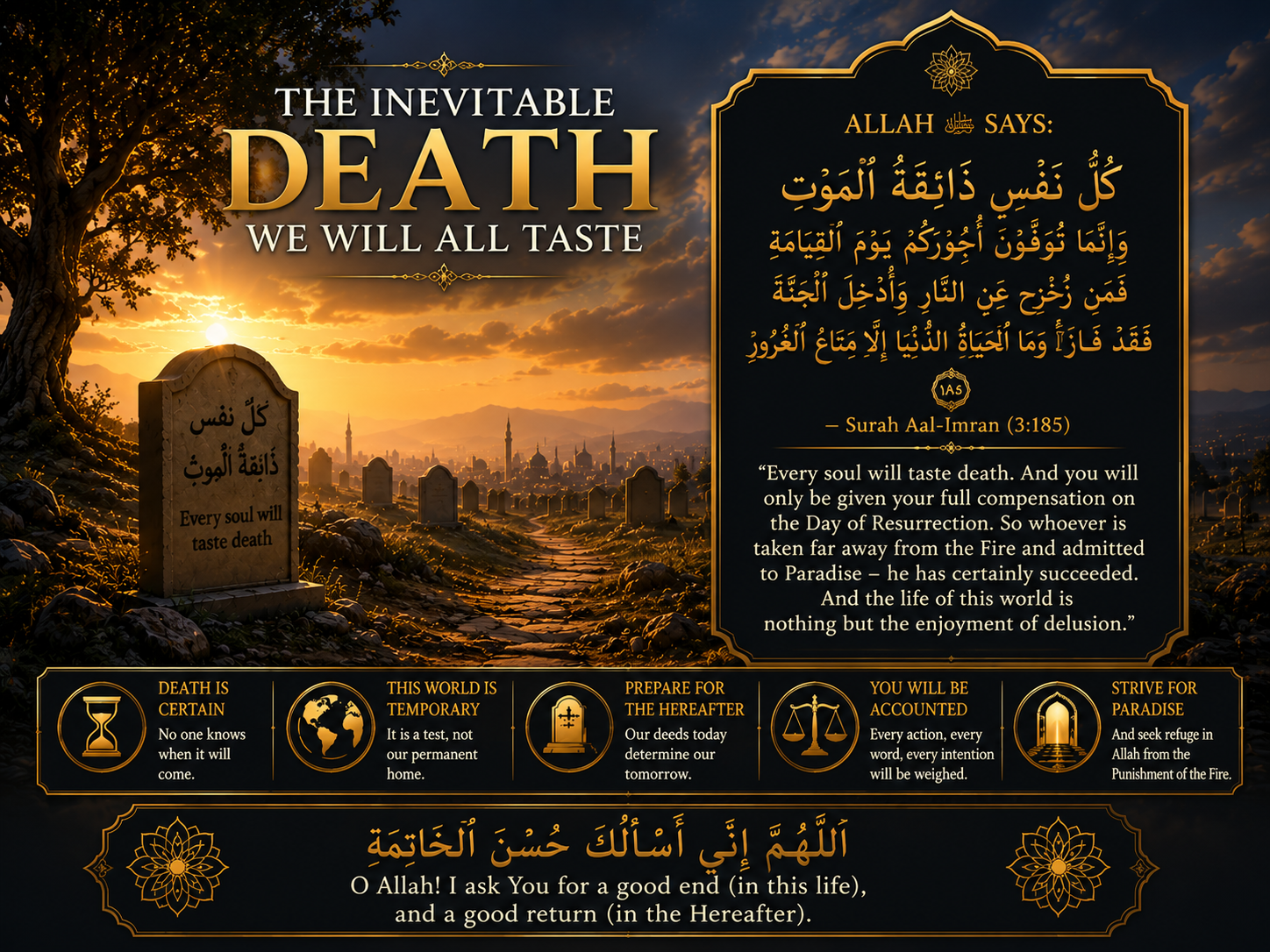Click the 'STRIVE FOR PARADISE' heading
The width and height of the screenshot is (1270, 952).
(x=1154, y=699)
